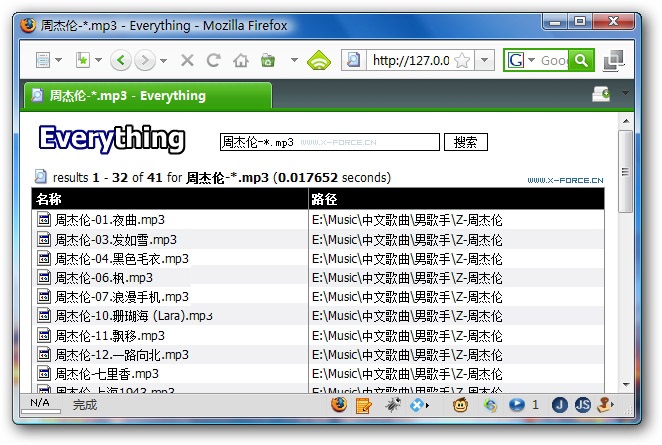Click the scrollbar down arrow
Viewport: 662px width, 445px height.
pyautogui.click(x=626, y=385)
